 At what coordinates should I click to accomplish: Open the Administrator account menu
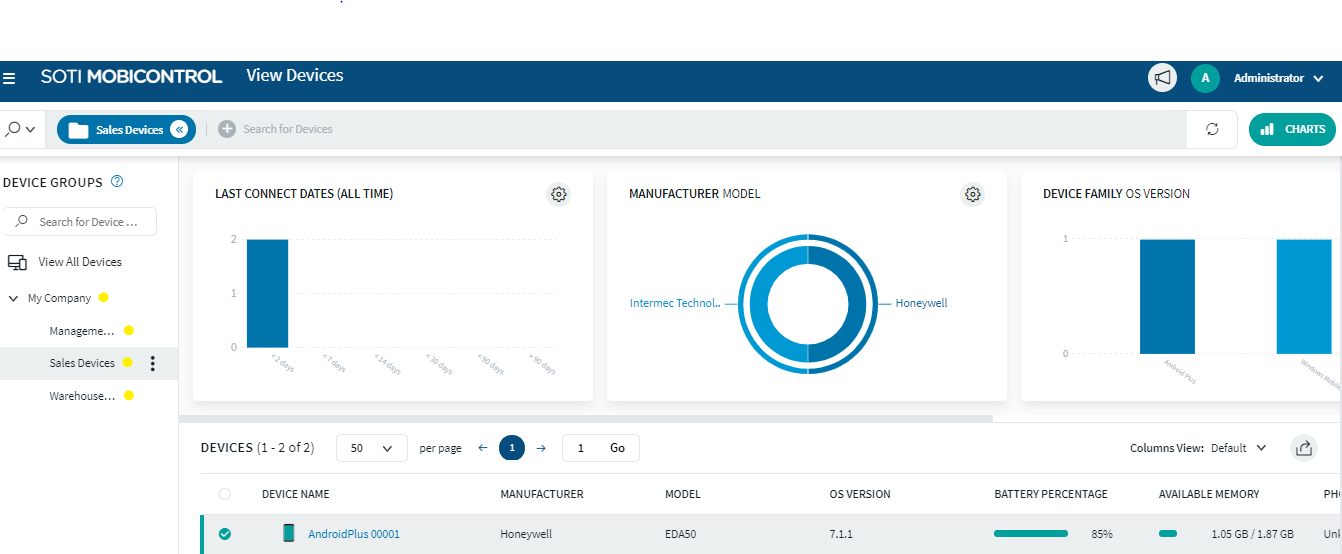click(x=1276, y=78)
